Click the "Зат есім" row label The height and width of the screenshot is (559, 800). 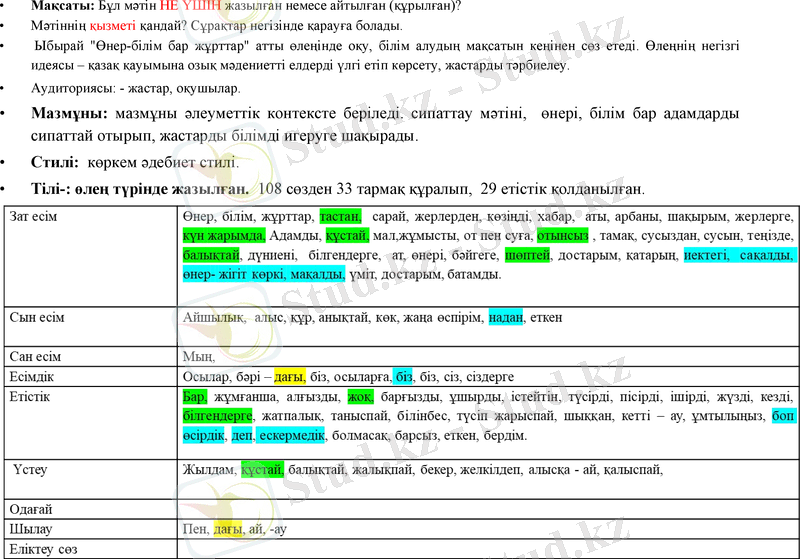pyautogui.click(x=35, y=217)
